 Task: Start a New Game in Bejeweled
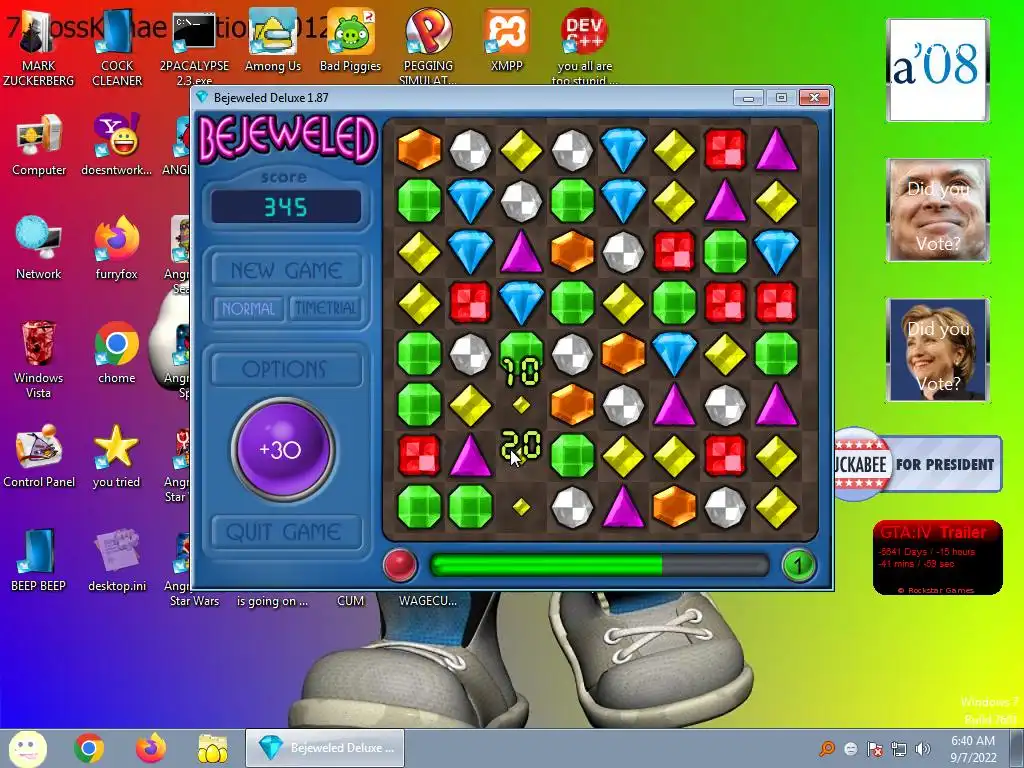click(286, 270)
